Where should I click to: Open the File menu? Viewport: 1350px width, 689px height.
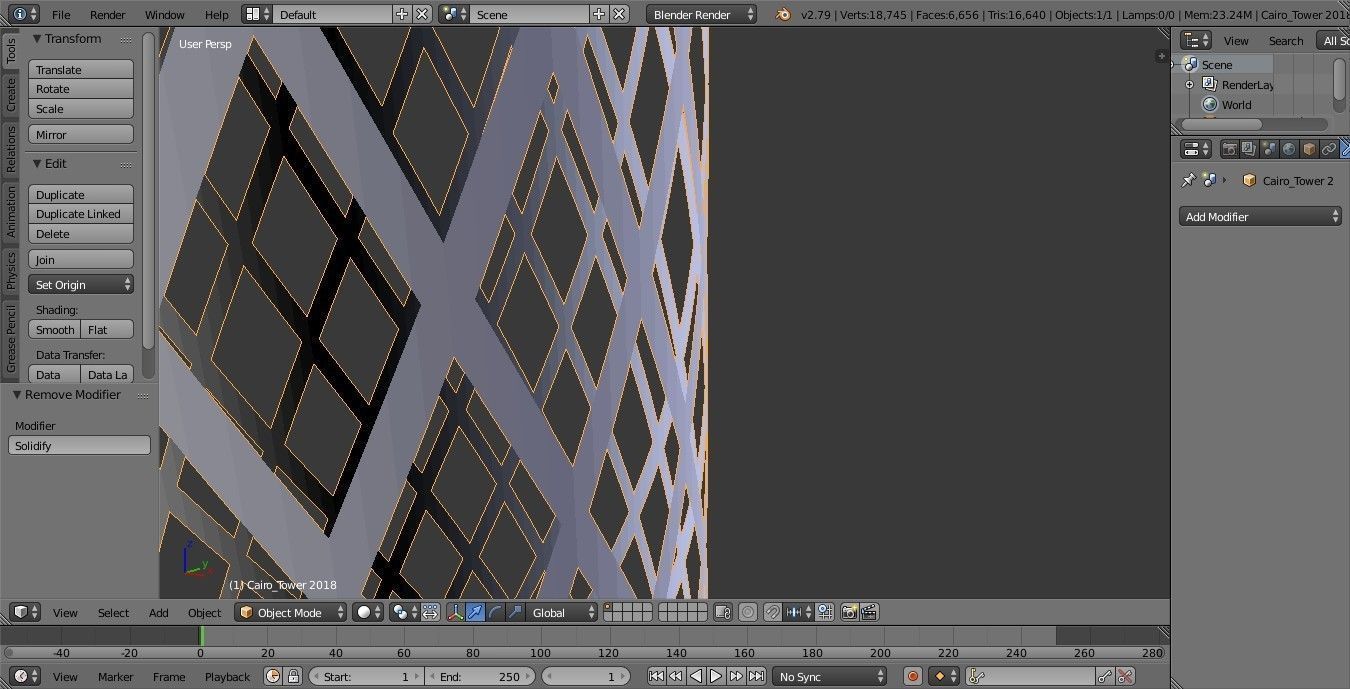coord(61,14)
